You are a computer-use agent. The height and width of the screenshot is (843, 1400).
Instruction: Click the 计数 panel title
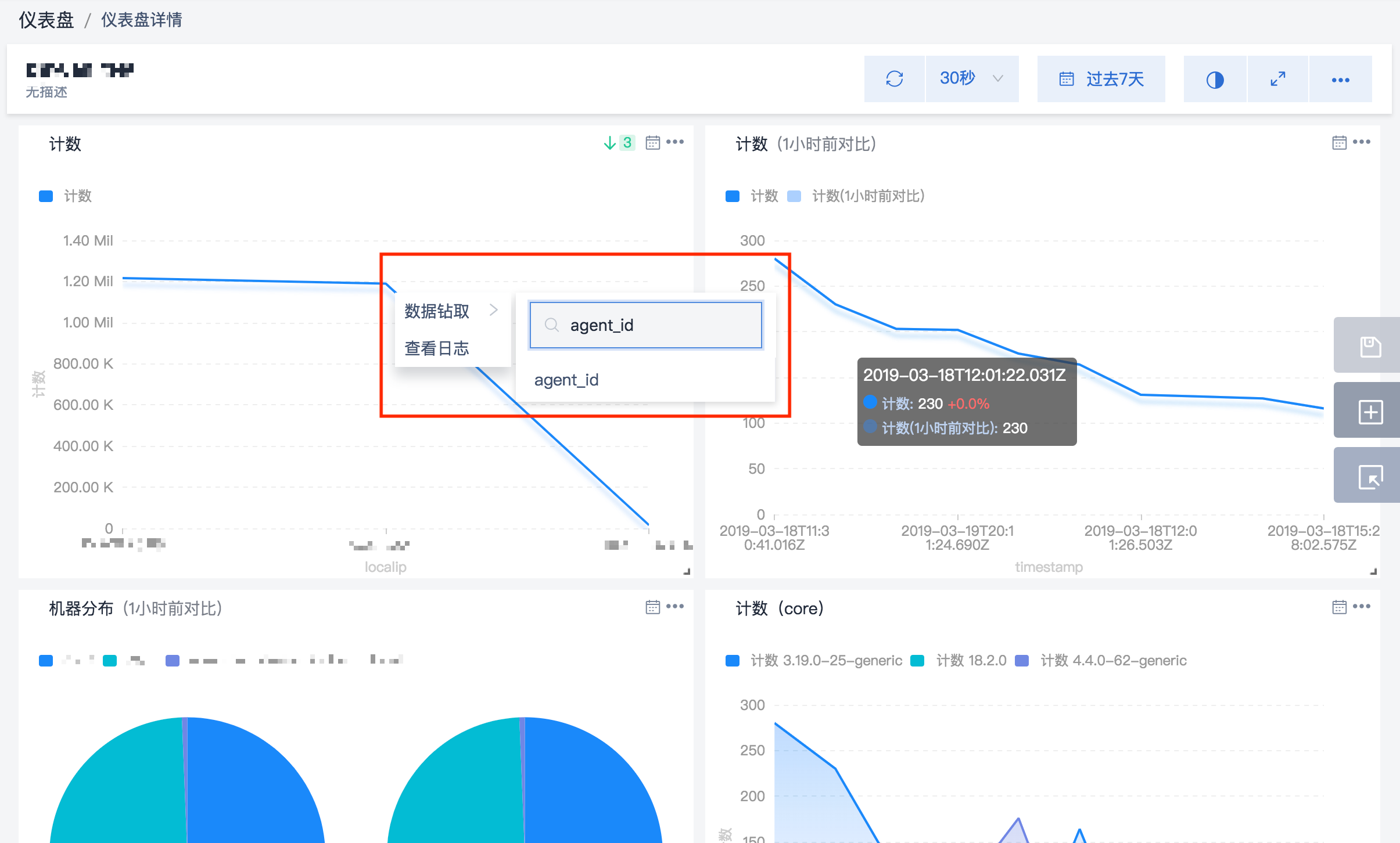[x=65, y=144]
